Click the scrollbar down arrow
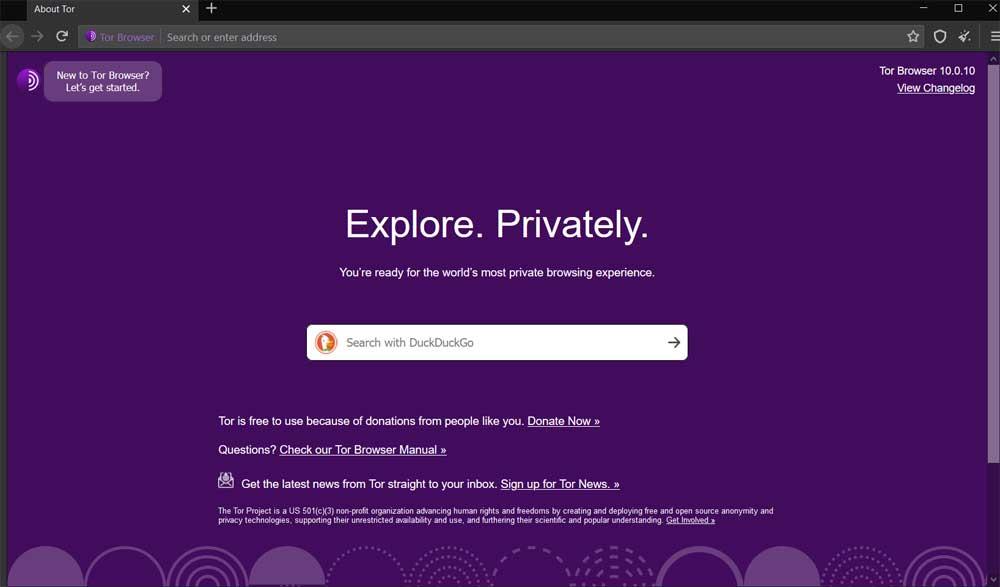This screenshot has height=587, width=1000. tap(993, 581)
